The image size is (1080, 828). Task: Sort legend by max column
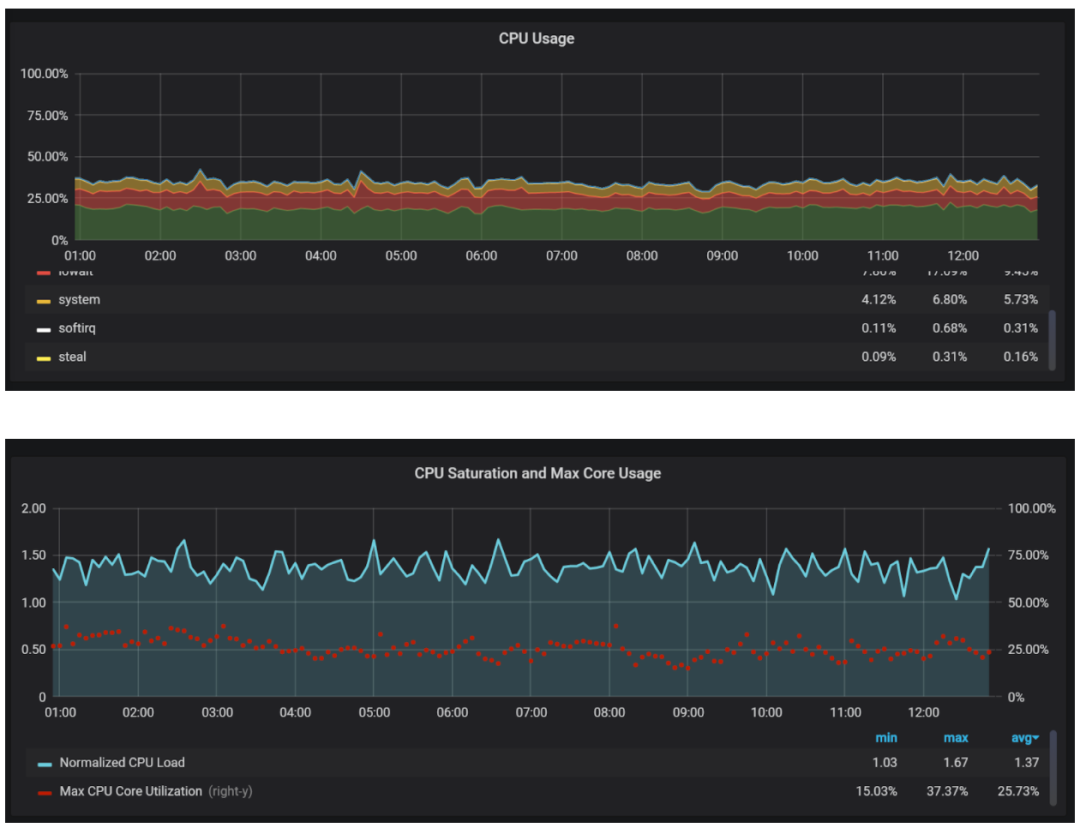pyautogui.click(x=955, y=738)
